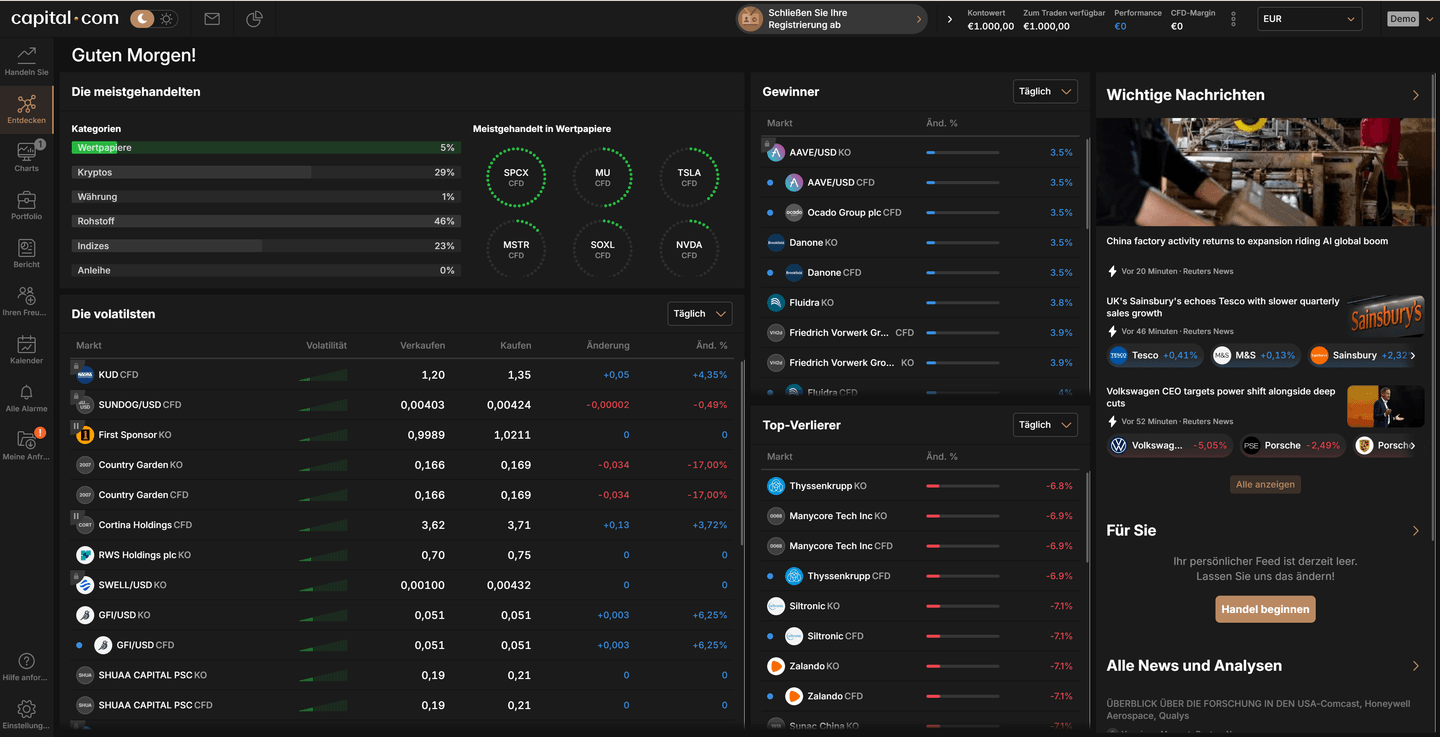Open the registration completion banner
This screenshot has height=737, width=1440.
pyautogui.click(x=832, y=19)
